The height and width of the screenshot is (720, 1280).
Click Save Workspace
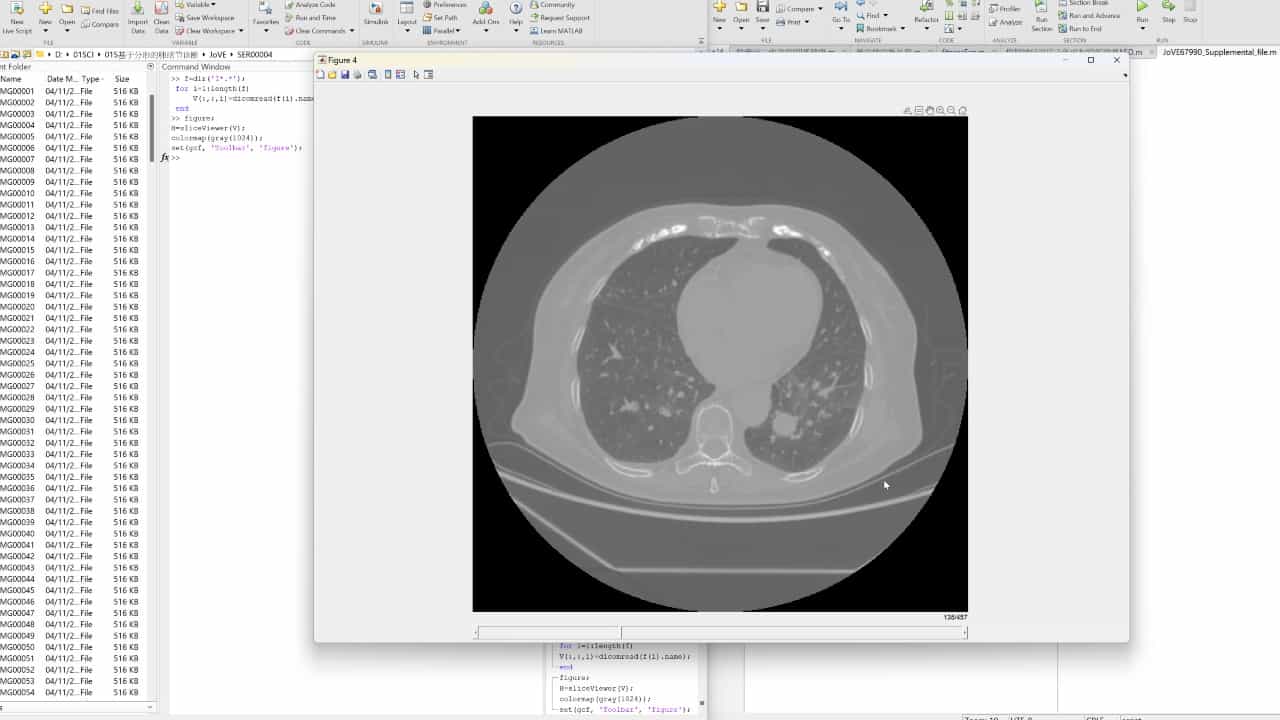coord(205,18)
